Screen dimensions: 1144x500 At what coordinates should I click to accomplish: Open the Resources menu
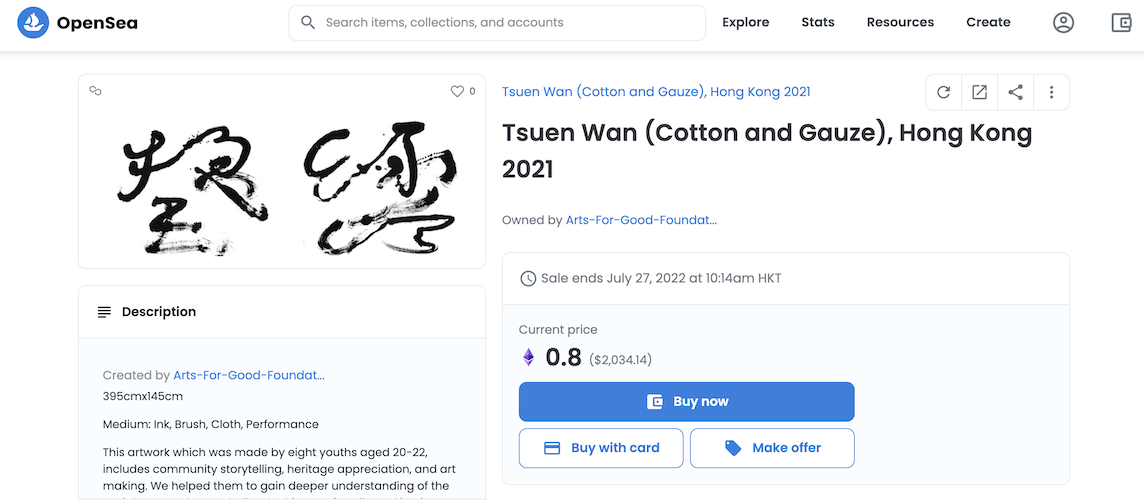point(900,23)
